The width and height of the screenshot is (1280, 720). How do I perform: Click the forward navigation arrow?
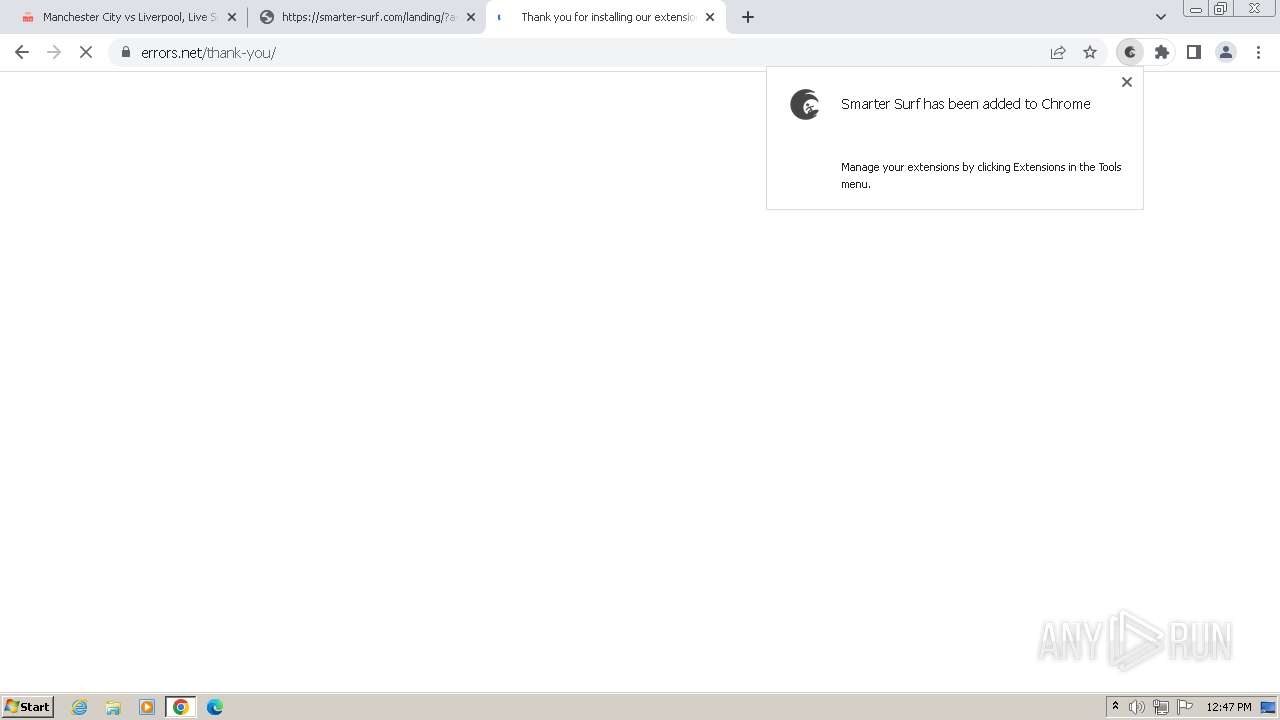point(54,52)
